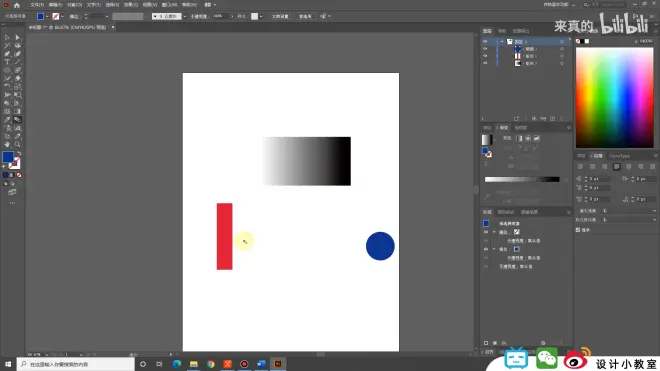Choose freeform gradient type button

pos(537,138)
